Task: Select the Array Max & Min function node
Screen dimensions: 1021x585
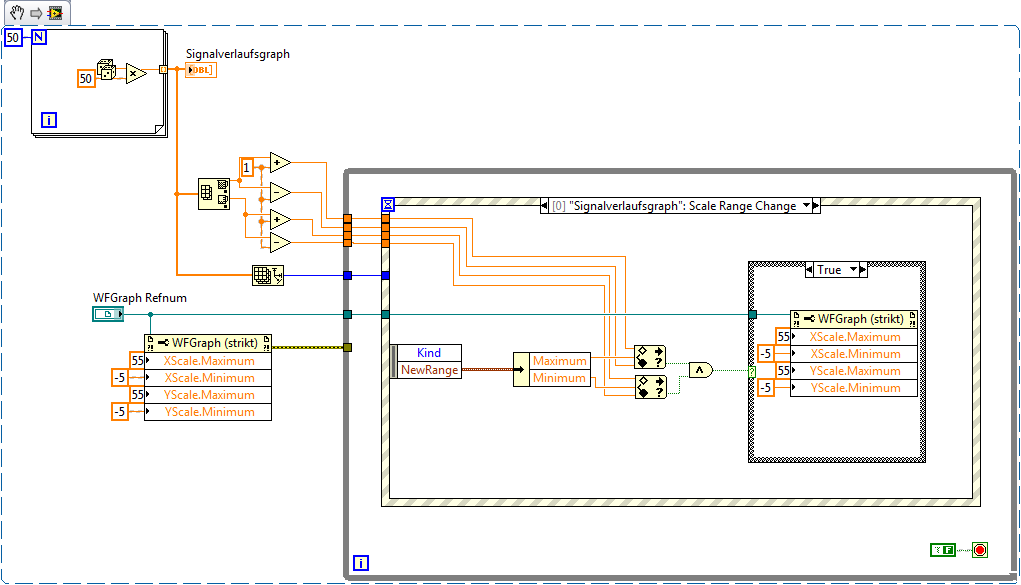Action: [214, 194]
